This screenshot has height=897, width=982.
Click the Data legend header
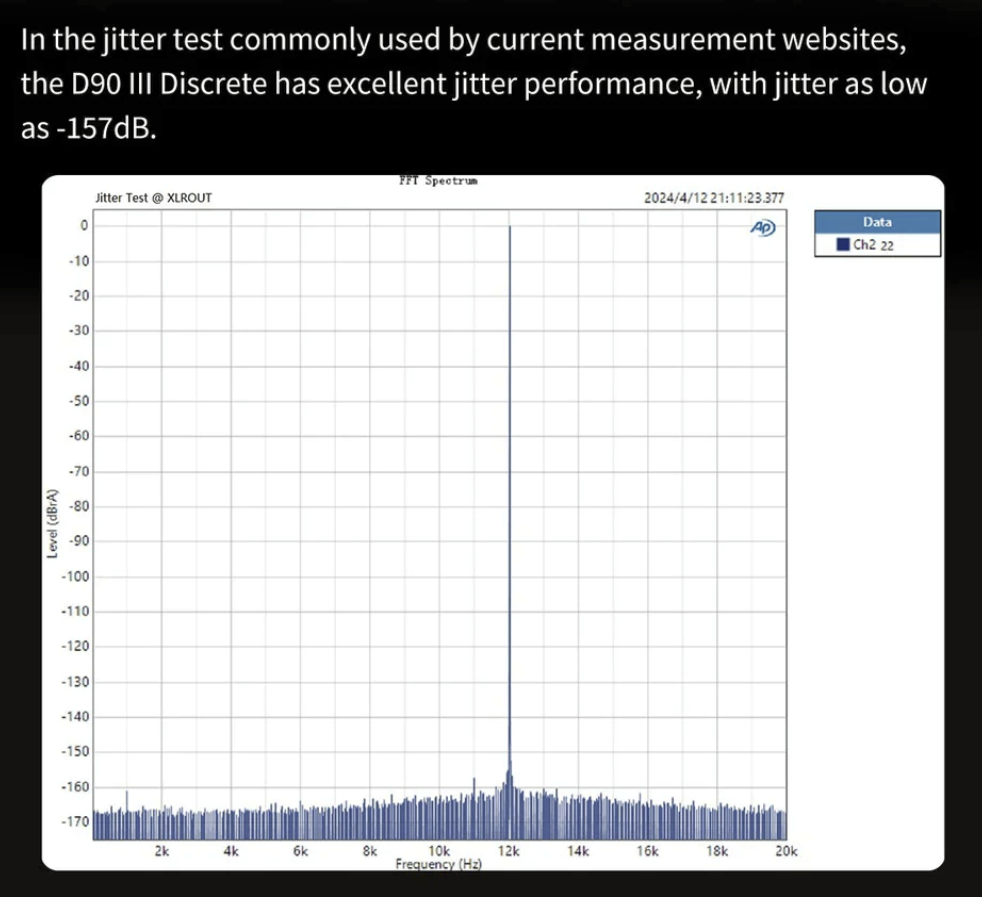click(877, 222)
